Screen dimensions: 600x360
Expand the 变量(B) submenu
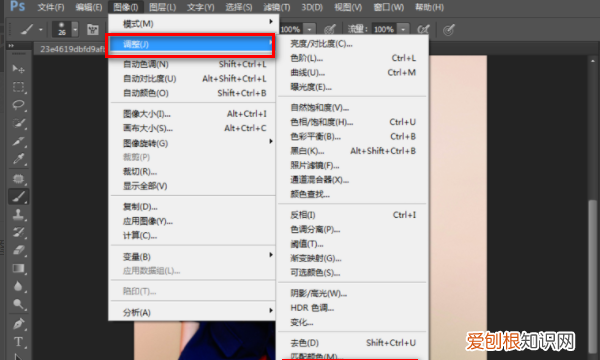click(x=194, y=257)
